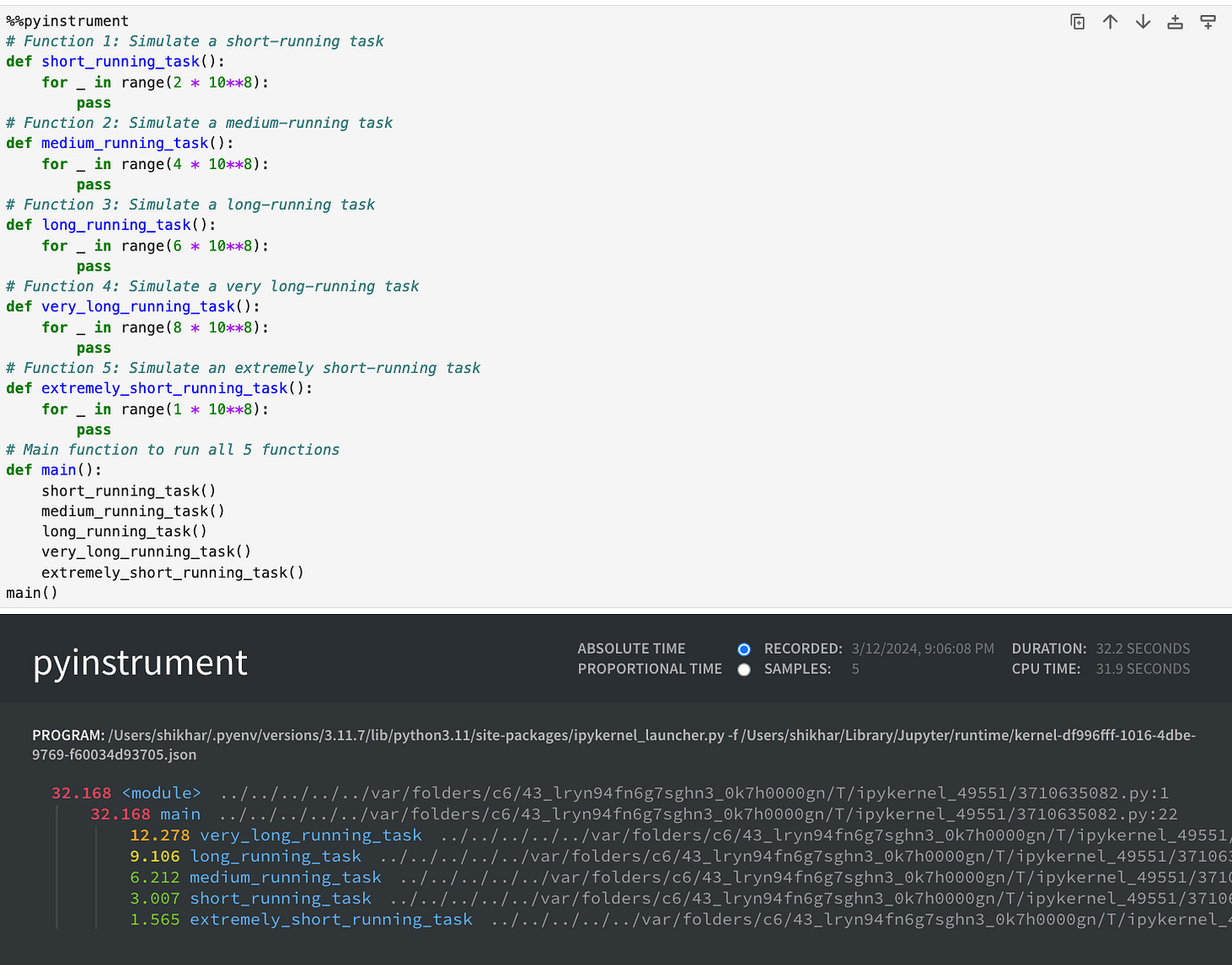Click the 'def extremely_short_running_task():' line

[159, 389]
